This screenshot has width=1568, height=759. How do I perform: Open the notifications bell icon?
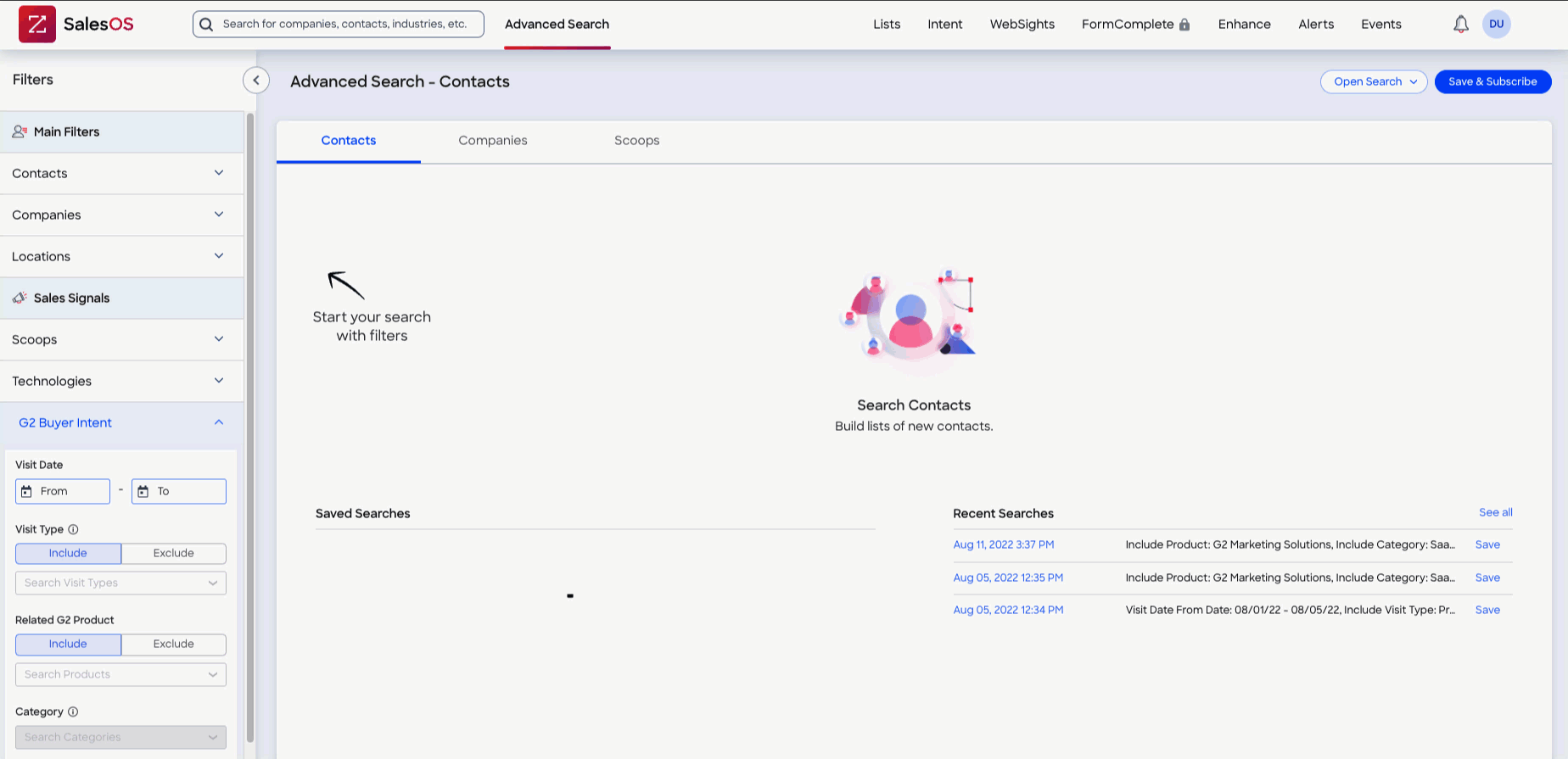(x=1460, y=25)
